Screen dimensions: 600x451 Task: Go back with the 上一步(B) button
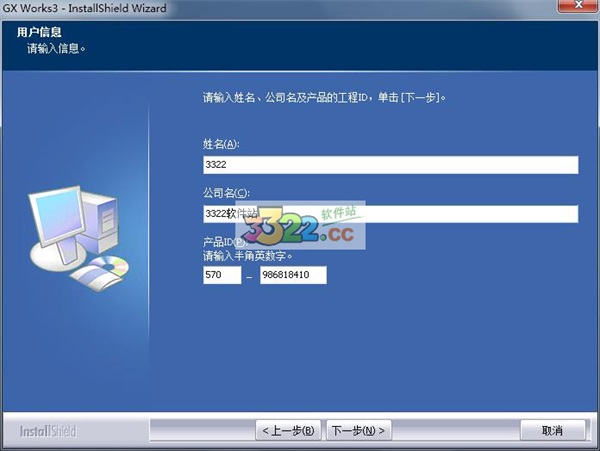coord(288,431)
